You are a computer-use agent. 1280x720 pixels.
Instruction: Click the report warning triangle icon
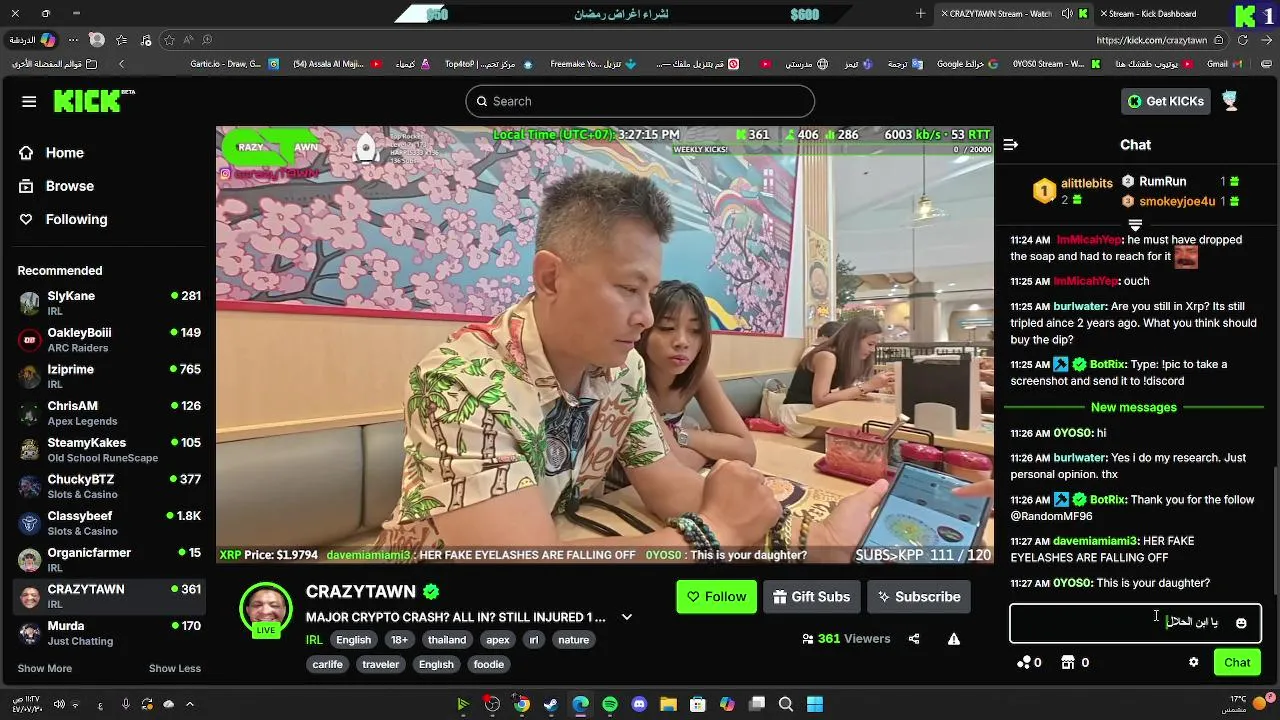(954, 639)
